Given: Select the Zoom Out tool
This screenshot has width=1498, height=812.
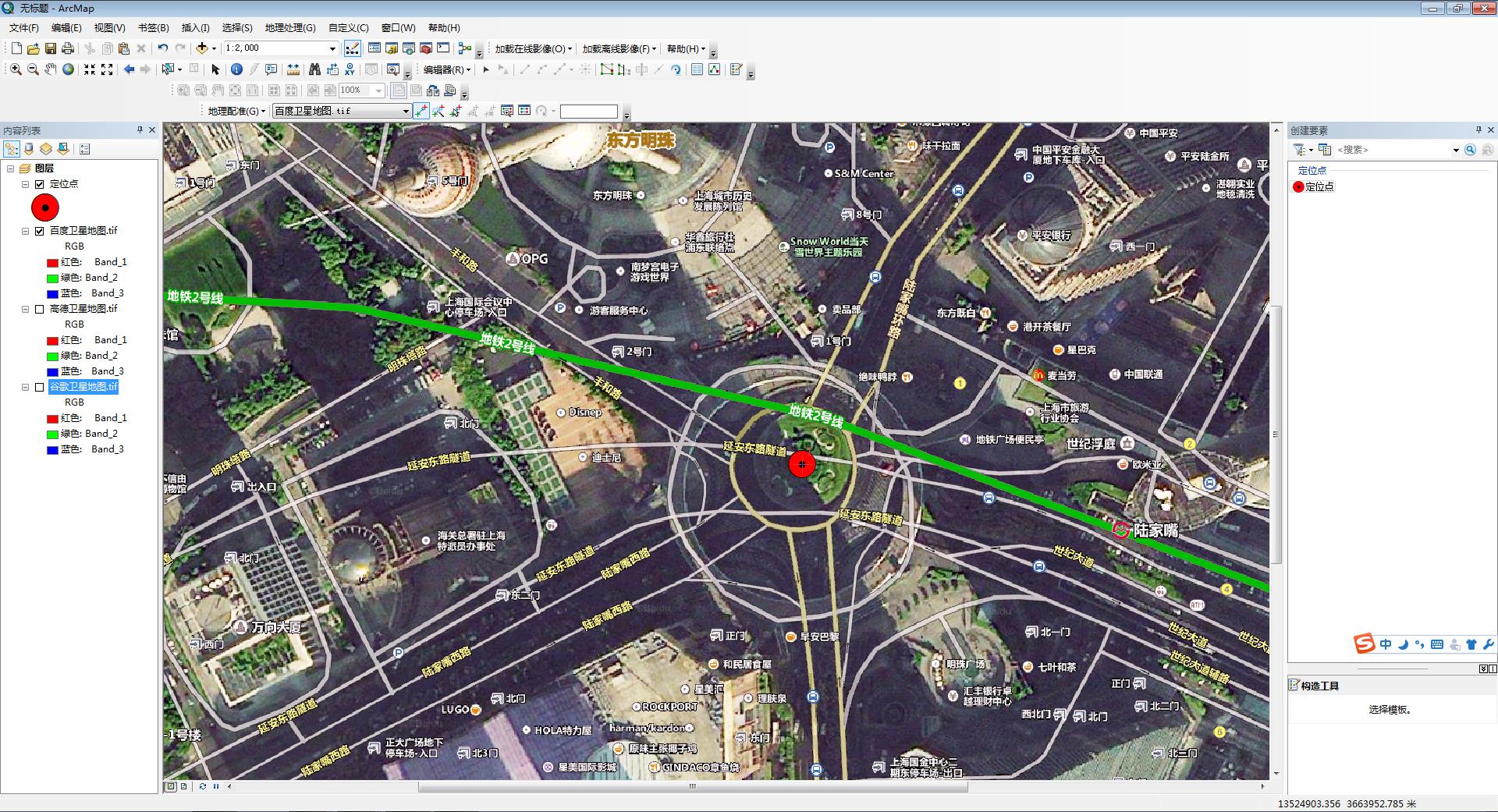Looking at the screenshot, I should [33, 69].
